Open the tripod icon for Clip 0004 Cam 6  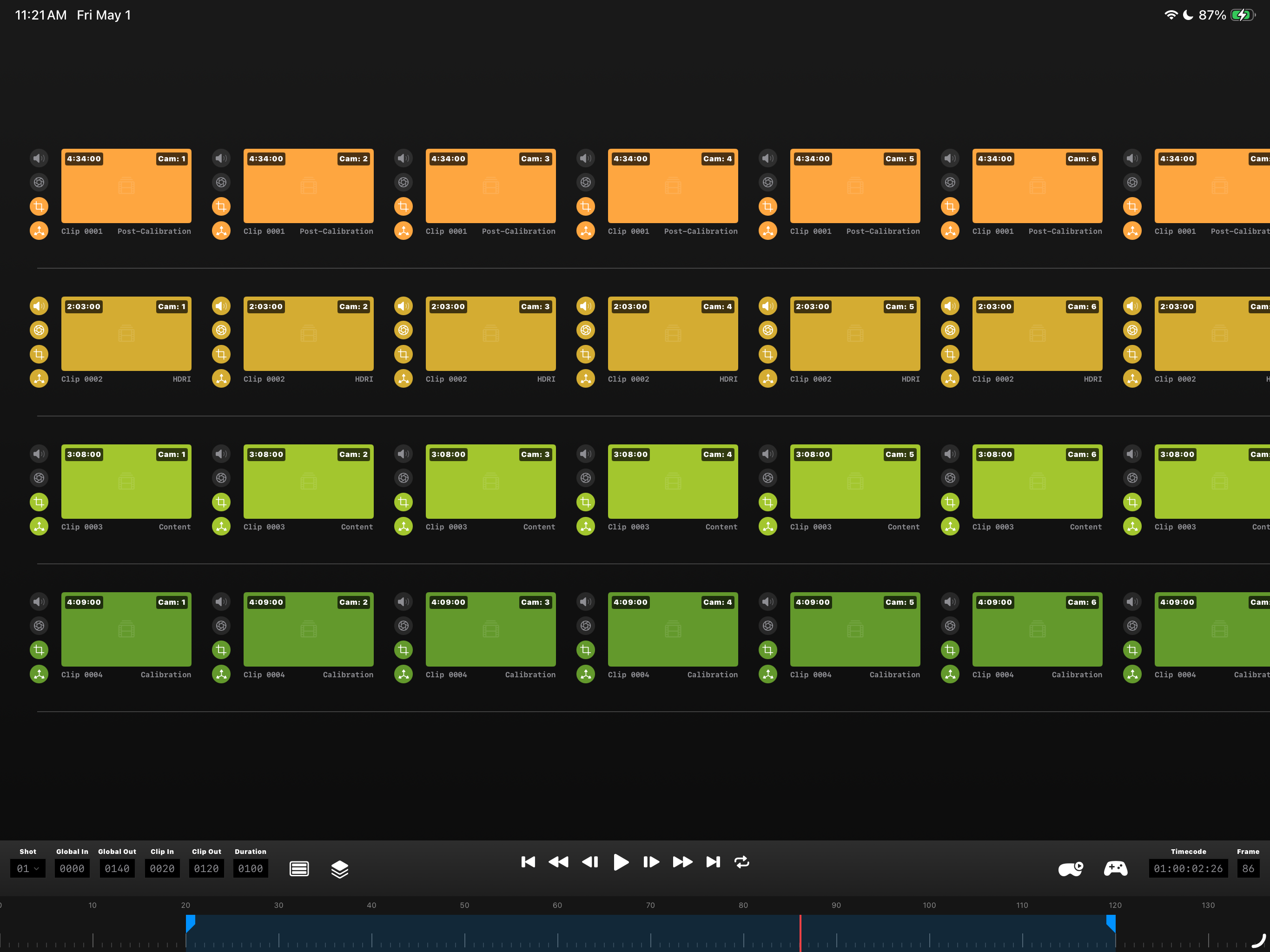[950, 674]
